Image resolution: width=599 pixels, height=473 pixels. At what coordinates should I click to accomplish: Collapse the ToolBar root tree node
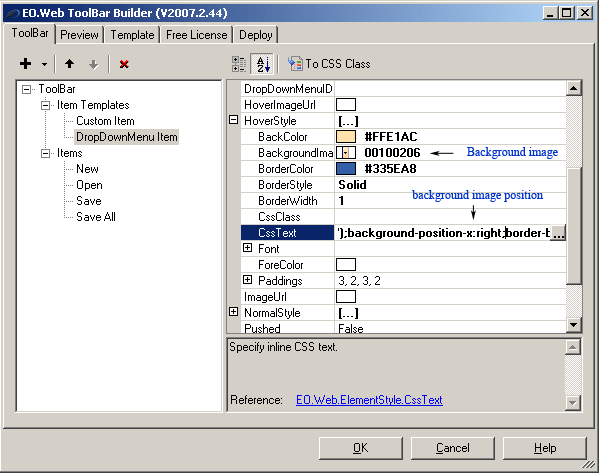(26, 89)
